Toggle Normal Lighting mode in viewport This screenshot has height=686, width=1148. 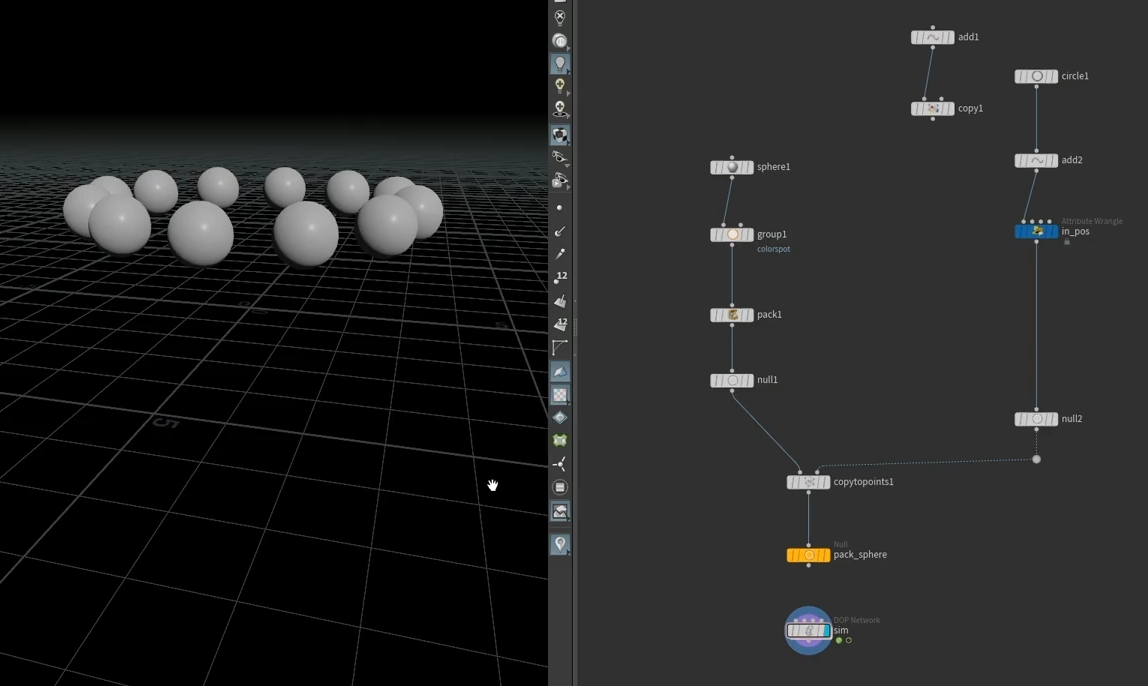560,64
